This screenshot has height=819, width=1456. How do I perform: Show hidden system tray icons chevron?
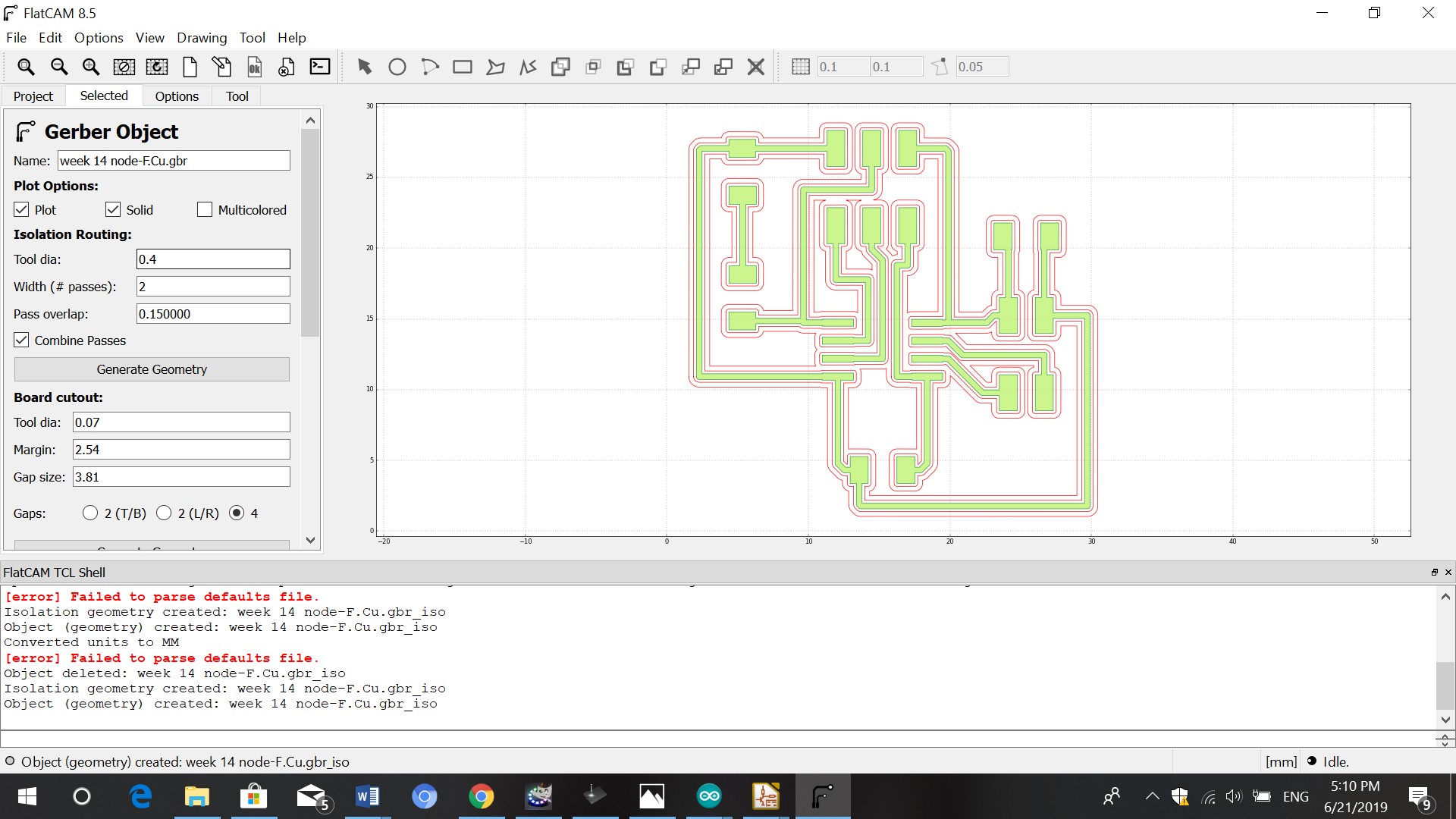1152,796
